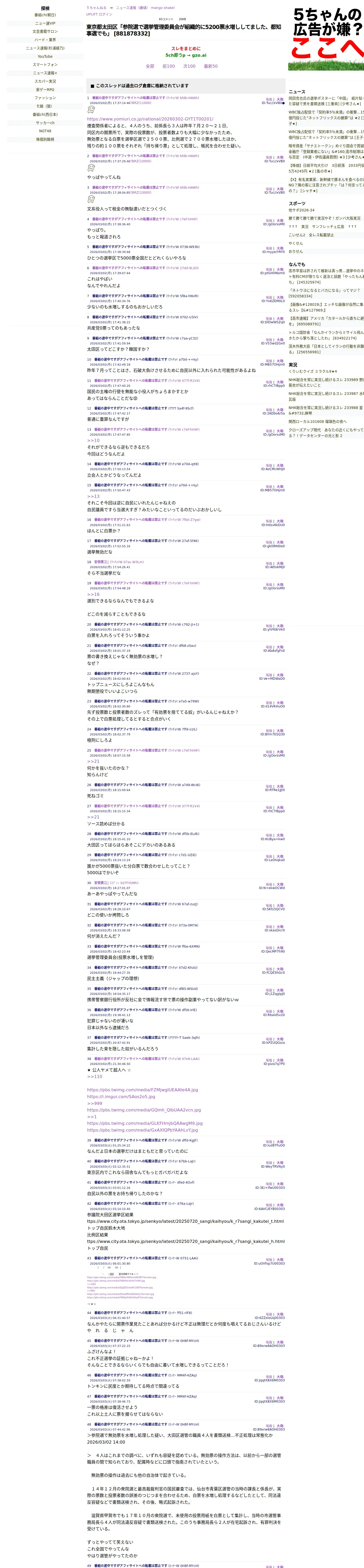
Task: Open the YouTube board link
Action: pyautogui.click(x=45, y=57)
